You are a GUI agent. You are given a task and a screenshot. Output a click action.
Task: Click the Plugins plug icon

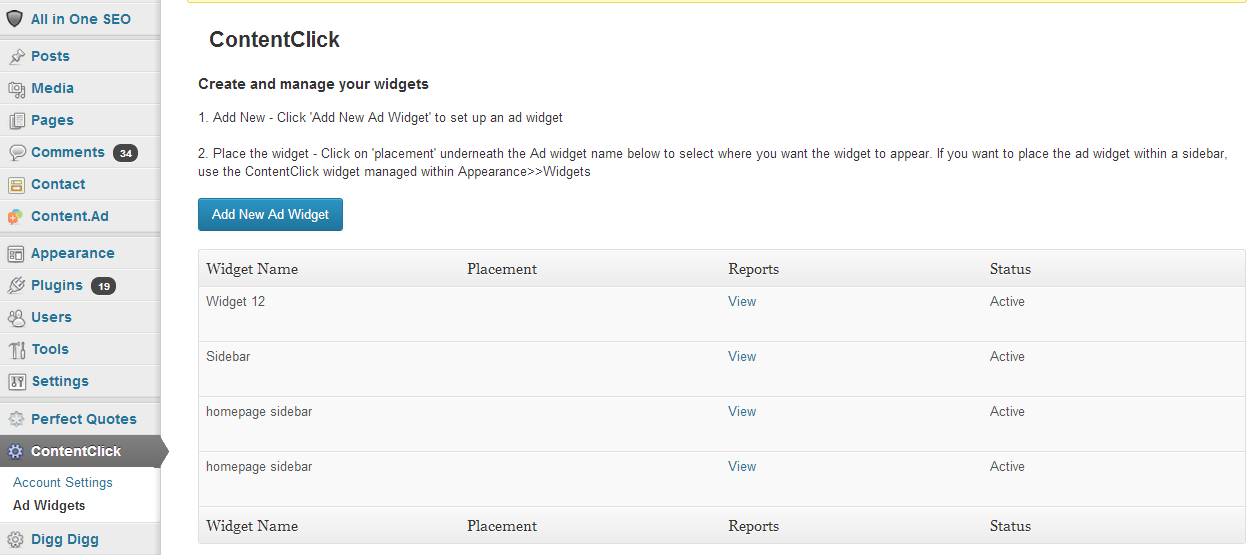pyautogui.click(x=16, y=285)
